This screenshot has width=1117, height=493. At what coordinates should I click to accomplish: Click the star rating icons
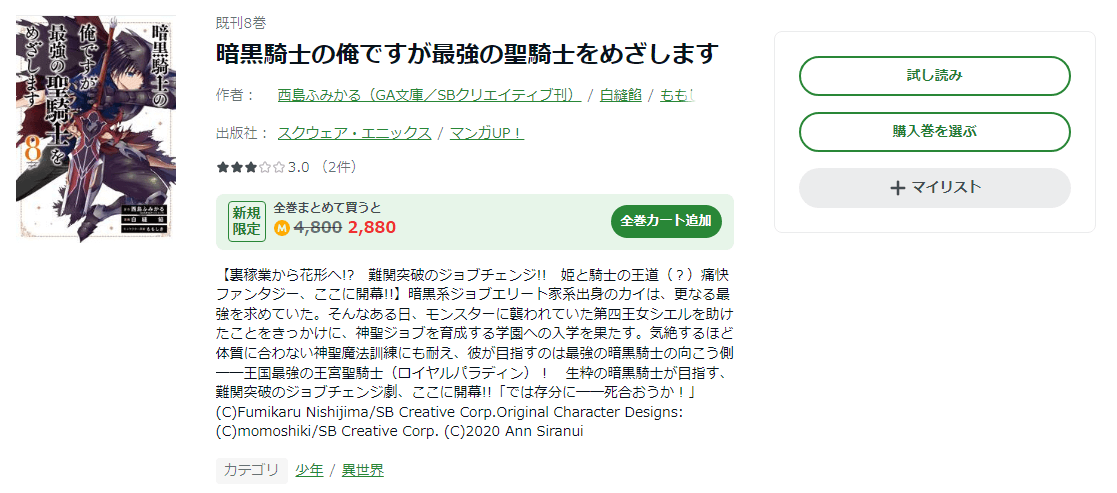[250, 167]
